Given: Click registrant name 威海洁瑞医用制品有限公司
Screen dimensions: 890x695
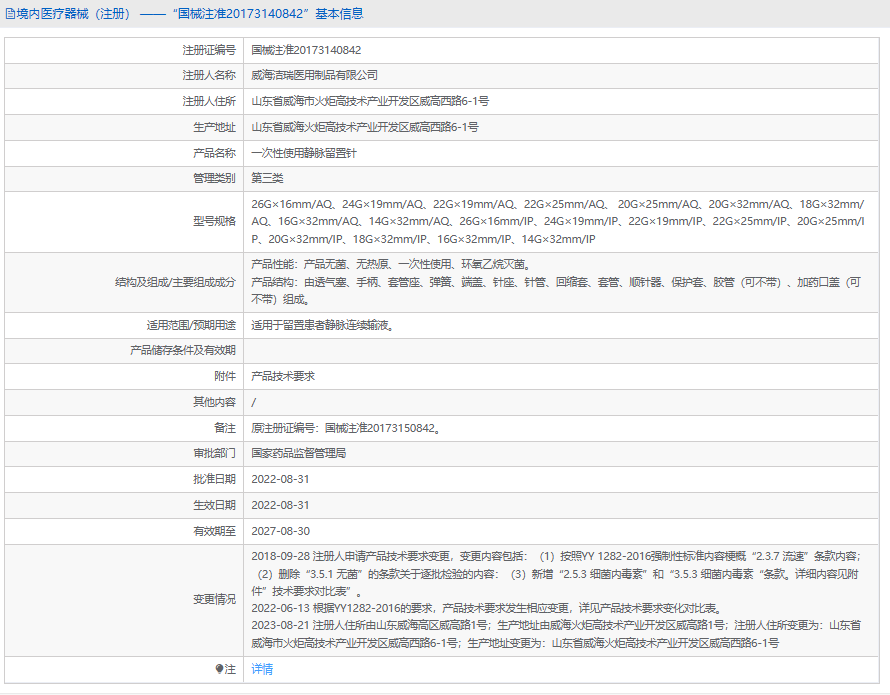Looking at the screenshot, I should click(314, 75).
